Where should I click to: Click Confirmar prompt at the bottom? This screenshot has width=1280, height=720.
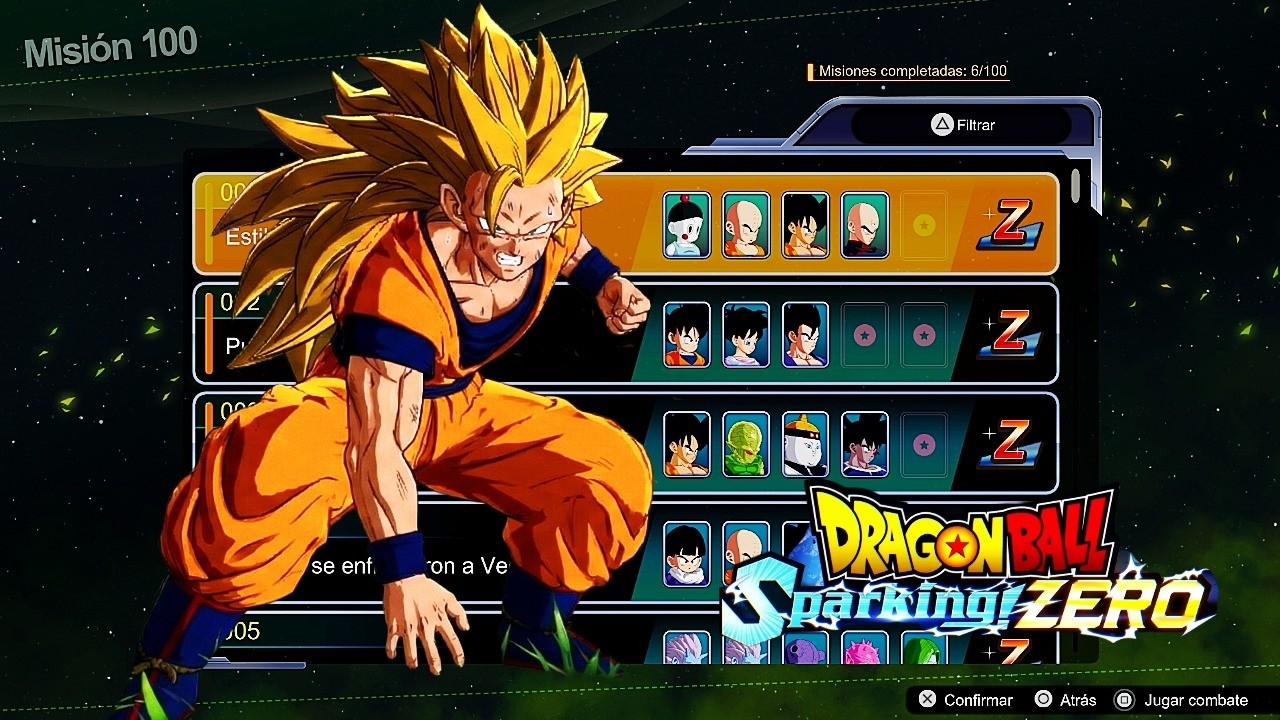tap(965, 700)
